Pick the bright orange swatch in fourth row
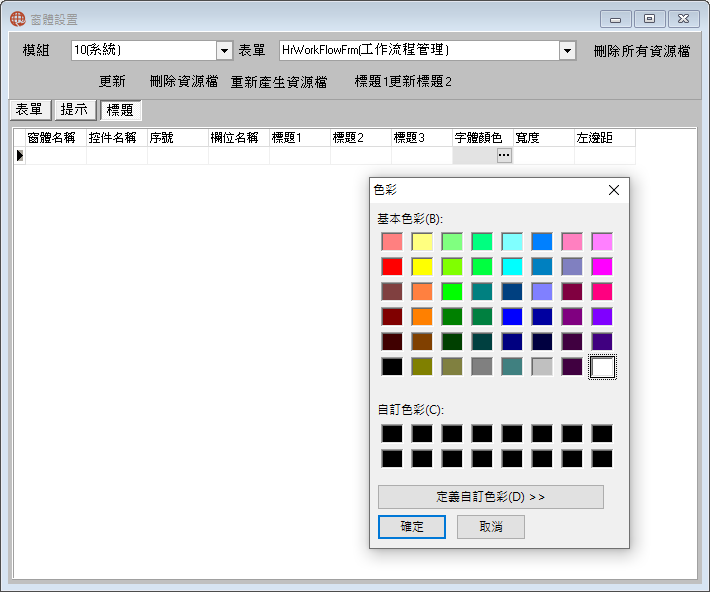This screenshot has height=592, width=710. [x=422, y=317]
